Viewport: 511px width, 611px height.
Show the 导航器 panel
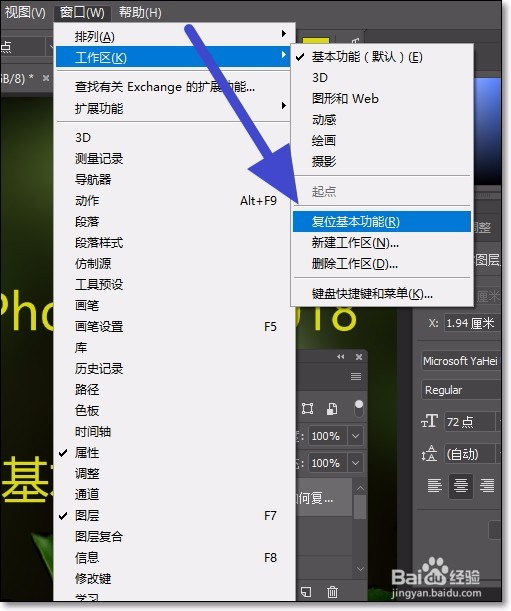(x=174, y=180)
